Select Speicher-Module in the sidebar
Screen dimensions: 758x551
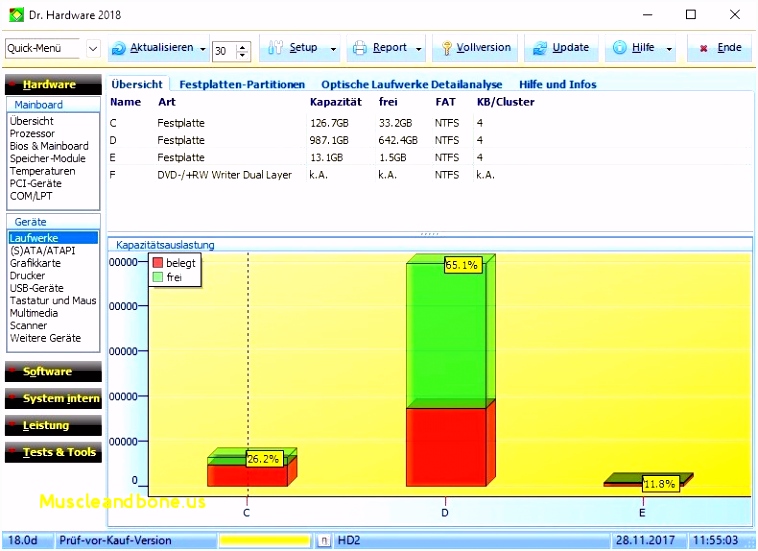pos(47,159)
